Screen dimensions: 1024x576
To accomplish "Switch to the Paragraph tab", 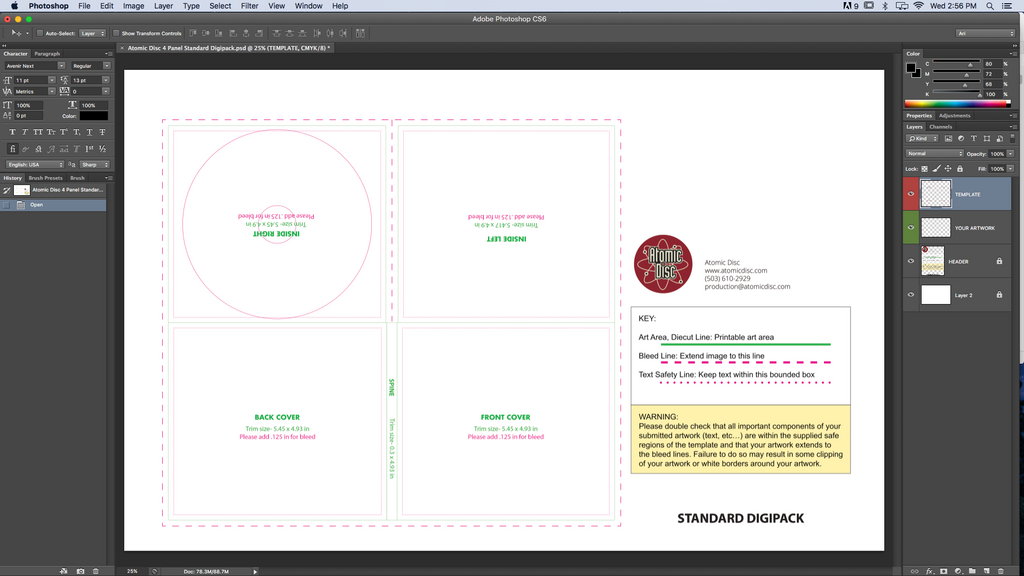I will coord(47,54).
